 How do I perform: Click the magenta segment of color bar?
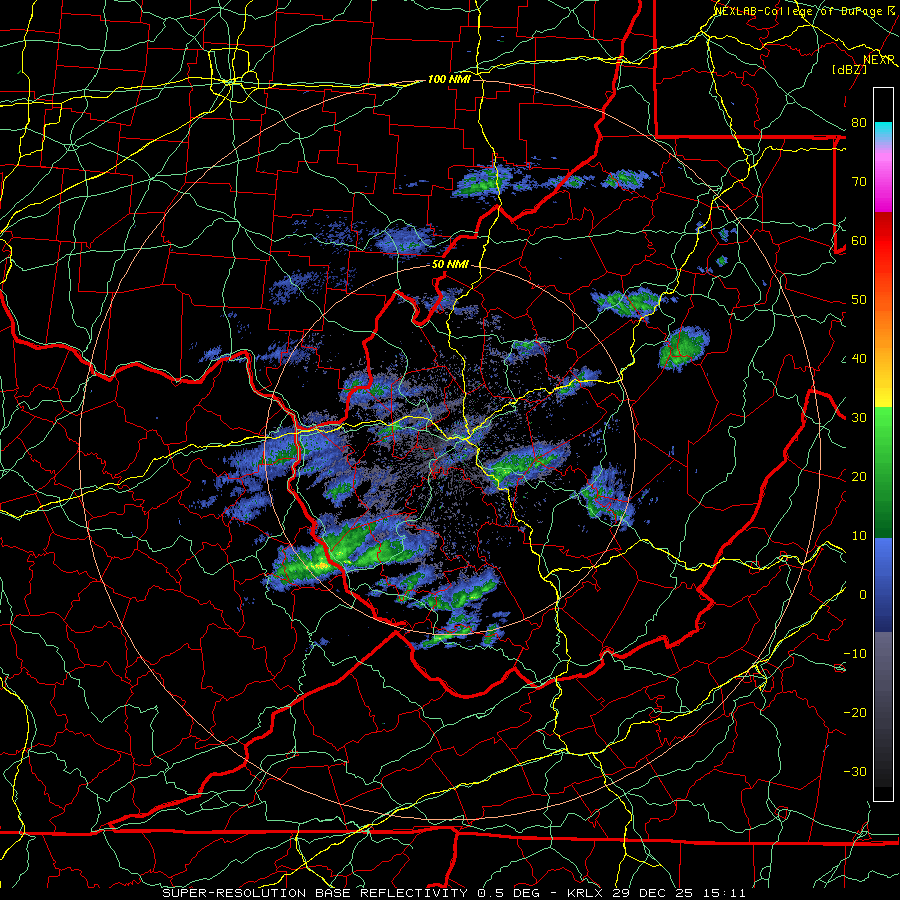pos(883,183)
